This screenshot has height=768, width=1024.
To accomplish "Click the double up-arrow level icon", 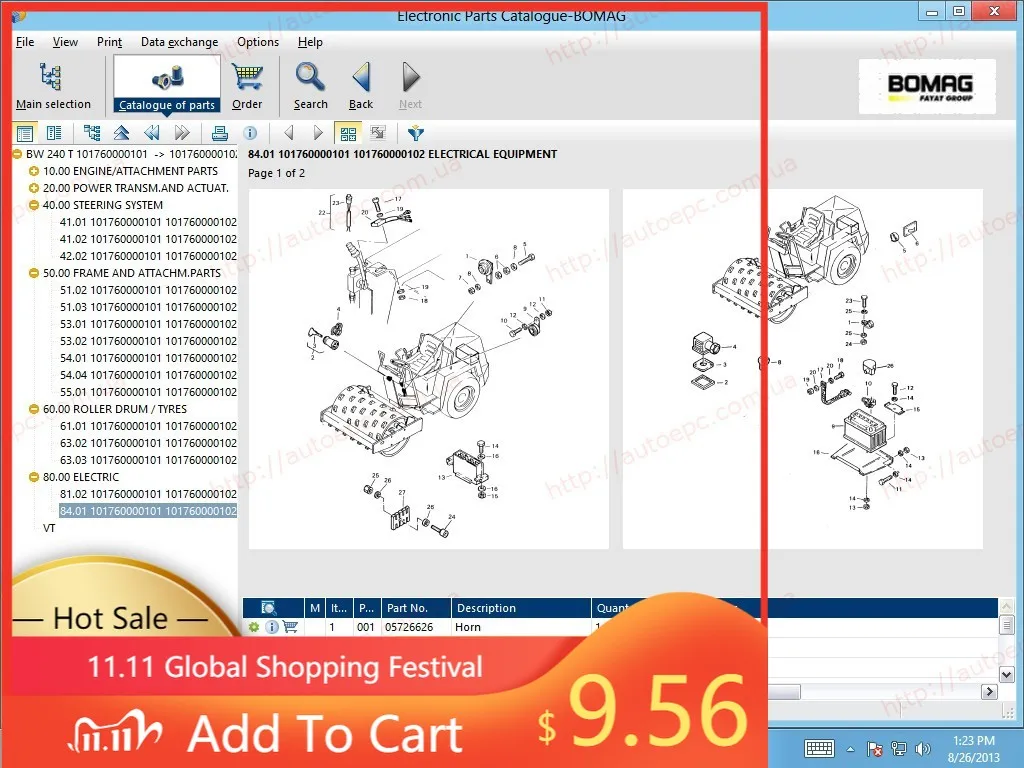I will tap(121, 133).
